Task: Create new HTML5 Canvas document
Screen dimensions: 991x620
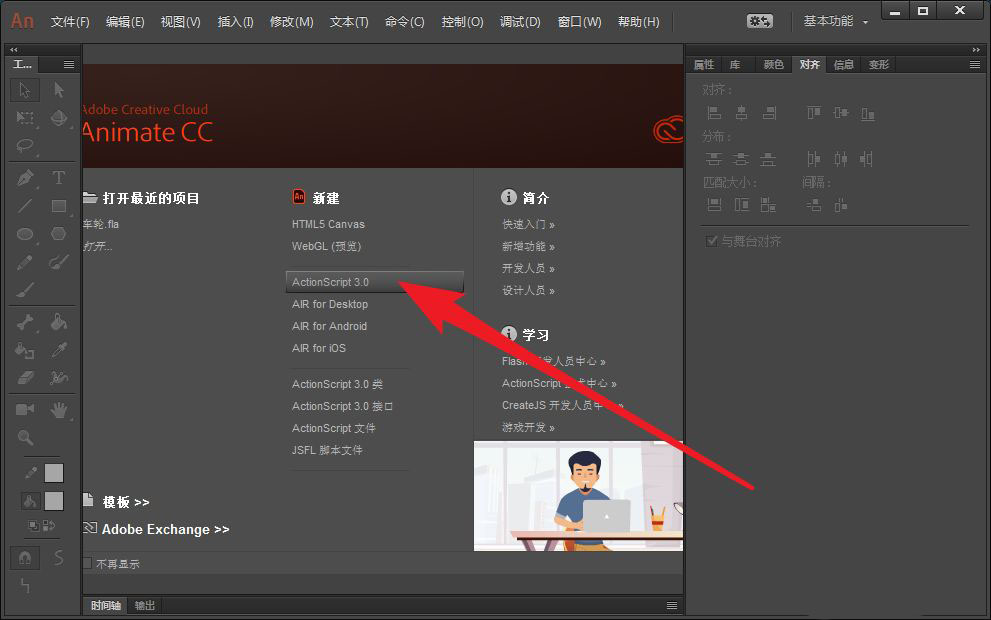Action: 328,224
